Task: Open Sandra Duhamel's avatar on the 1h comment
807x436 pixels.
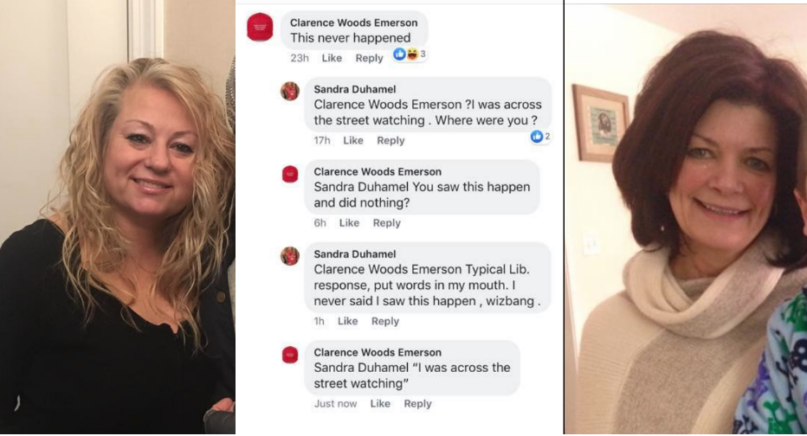Action: [290, 256]
